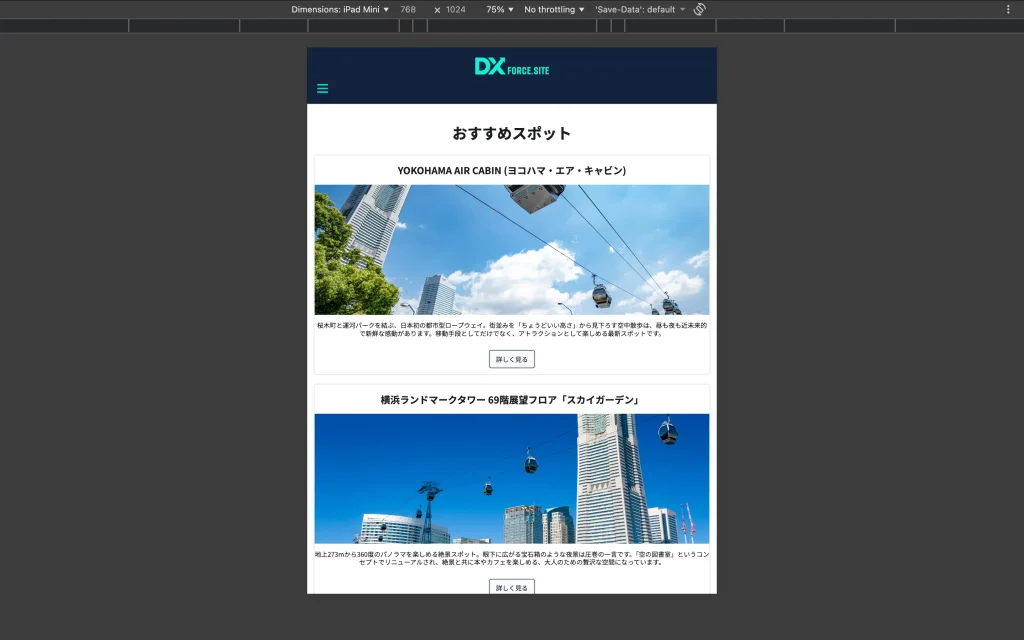The width and height of the screenshot is (1024, 640).
Task: Open the Dimensions: iPad Mini device dropdown
Action: click(340, 9)
